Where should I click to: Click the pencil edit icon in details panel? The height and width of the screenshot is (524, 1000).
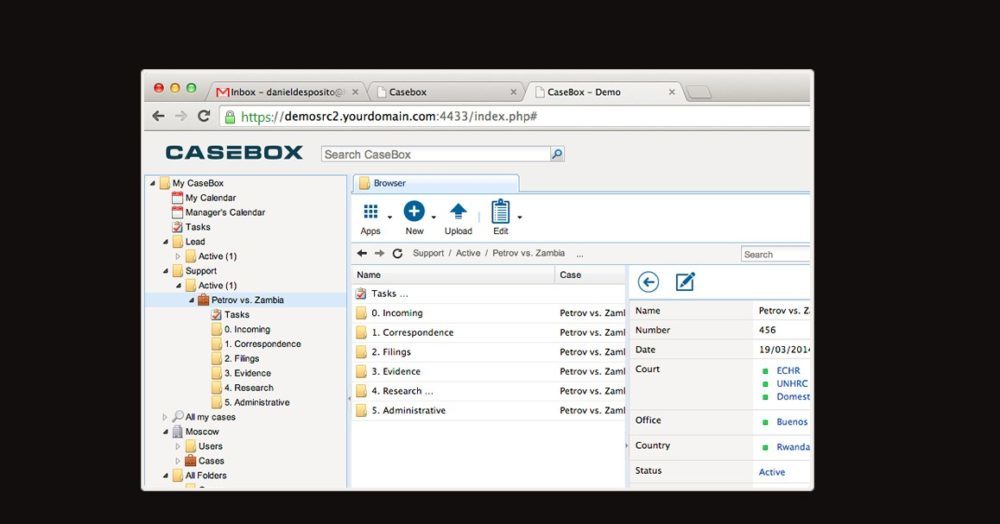685,282
